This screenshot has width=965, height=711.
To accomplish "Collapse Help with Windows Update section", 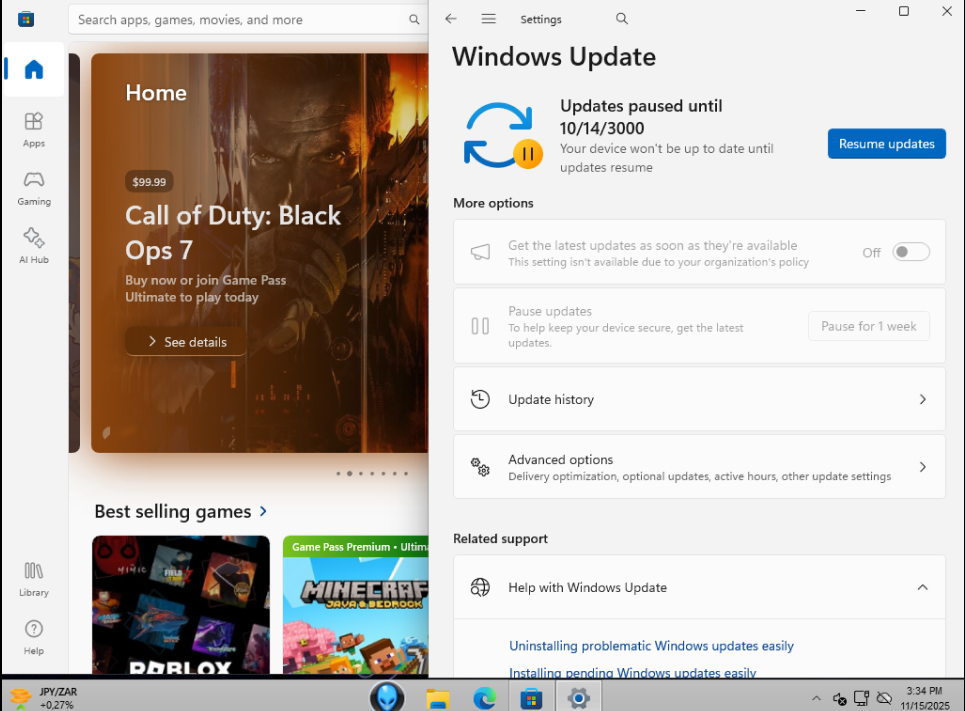I will [923, 587].
